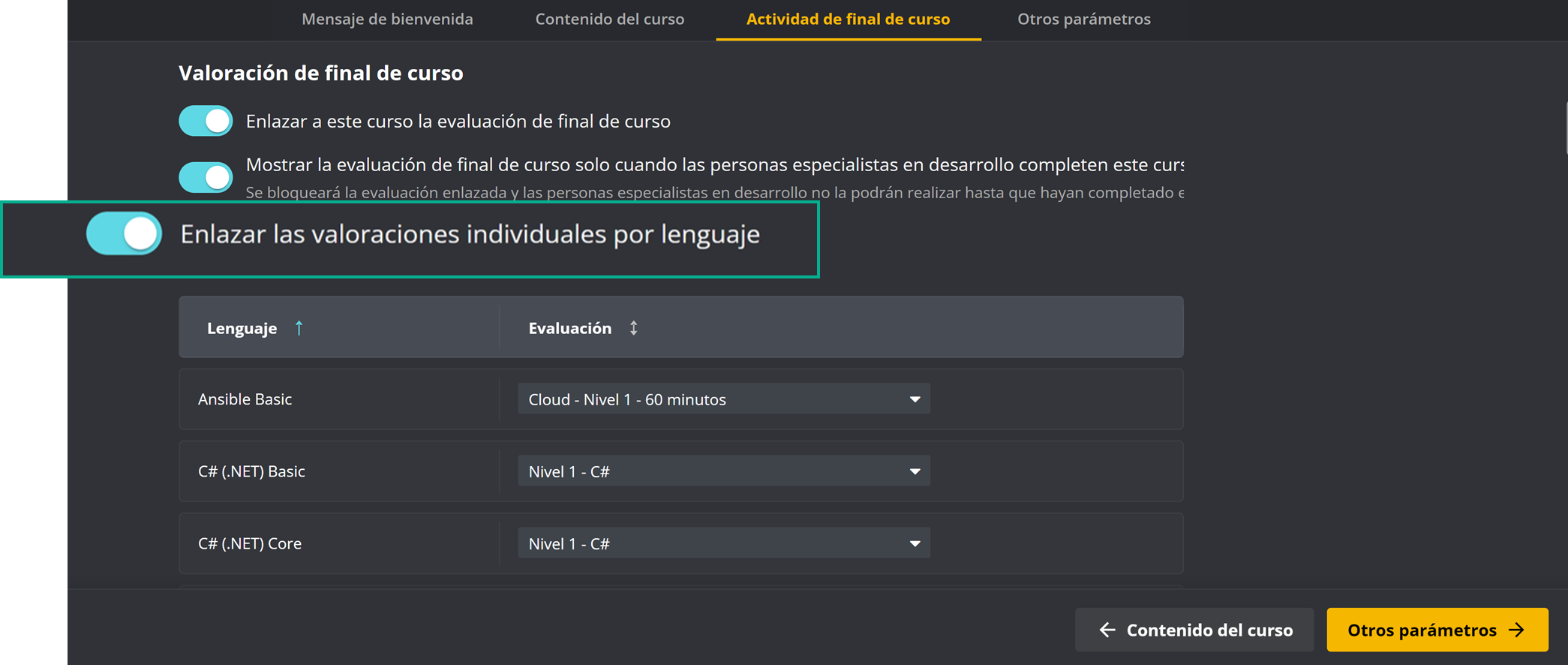The image size is (1568, 665).
Task: Open the Mensaje de bienvenida tab
Action: [x=387, y=19]
